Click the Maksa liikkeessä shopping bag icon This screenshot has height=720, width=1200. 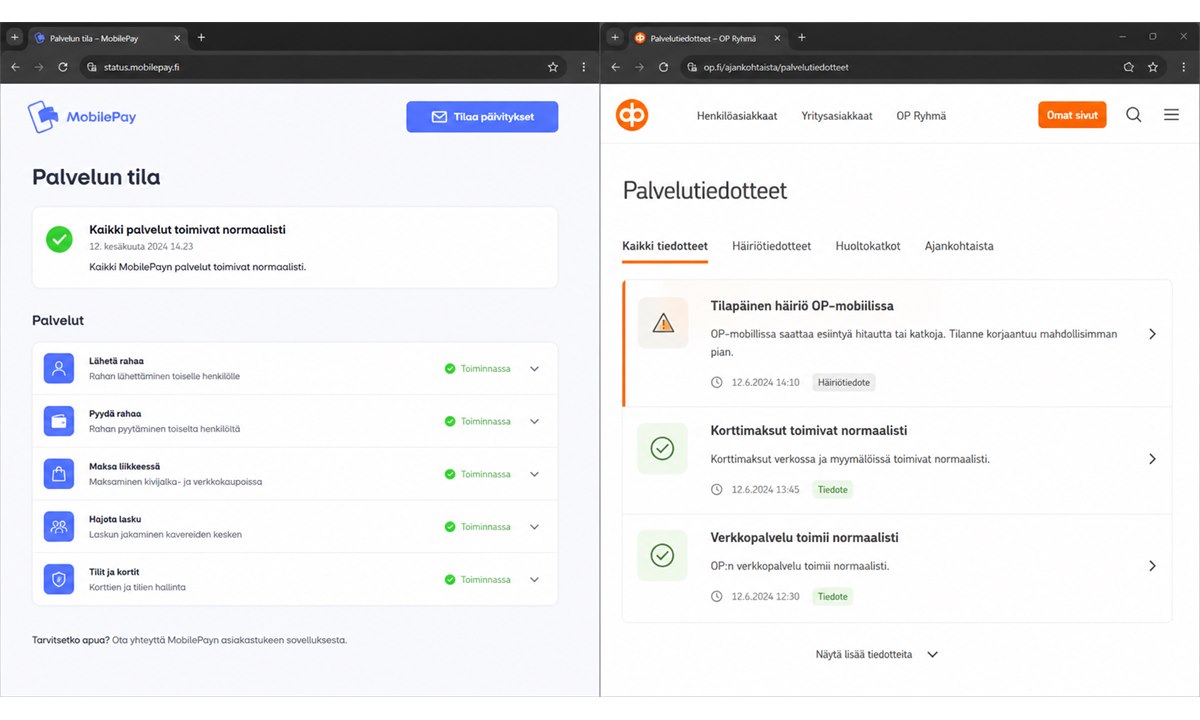coord(59,474)
